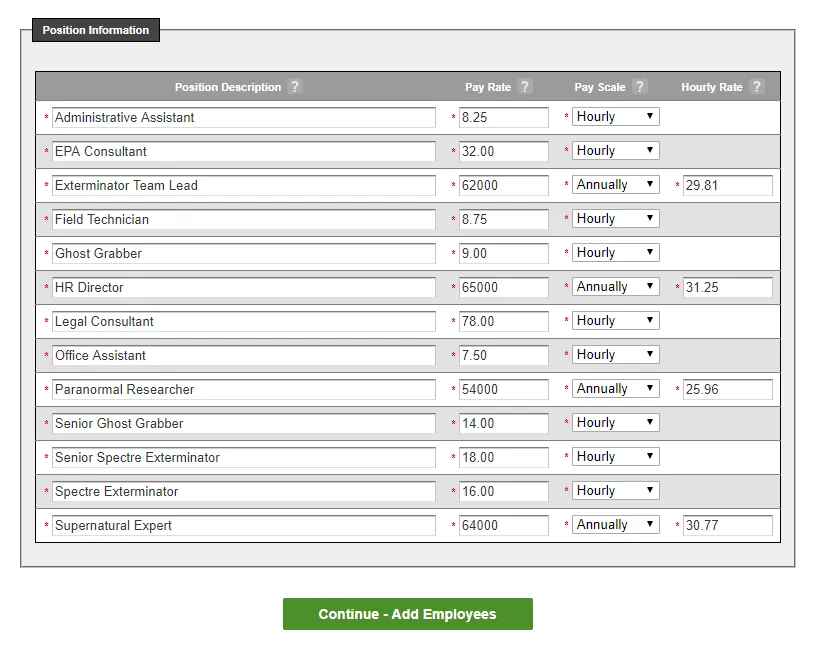This screenshot has height=645, width=818.
Task: Click the Senior Spectre Exterminator description field
Action: tap(244, 458)
